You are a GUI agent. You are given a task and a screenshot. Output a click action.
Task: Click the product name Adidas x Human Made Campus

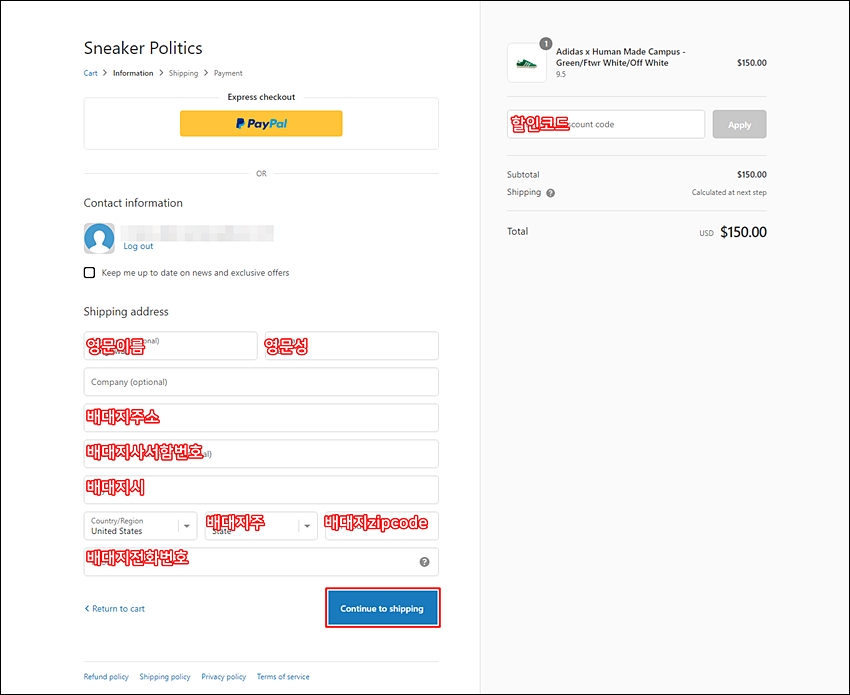point(621,57)
